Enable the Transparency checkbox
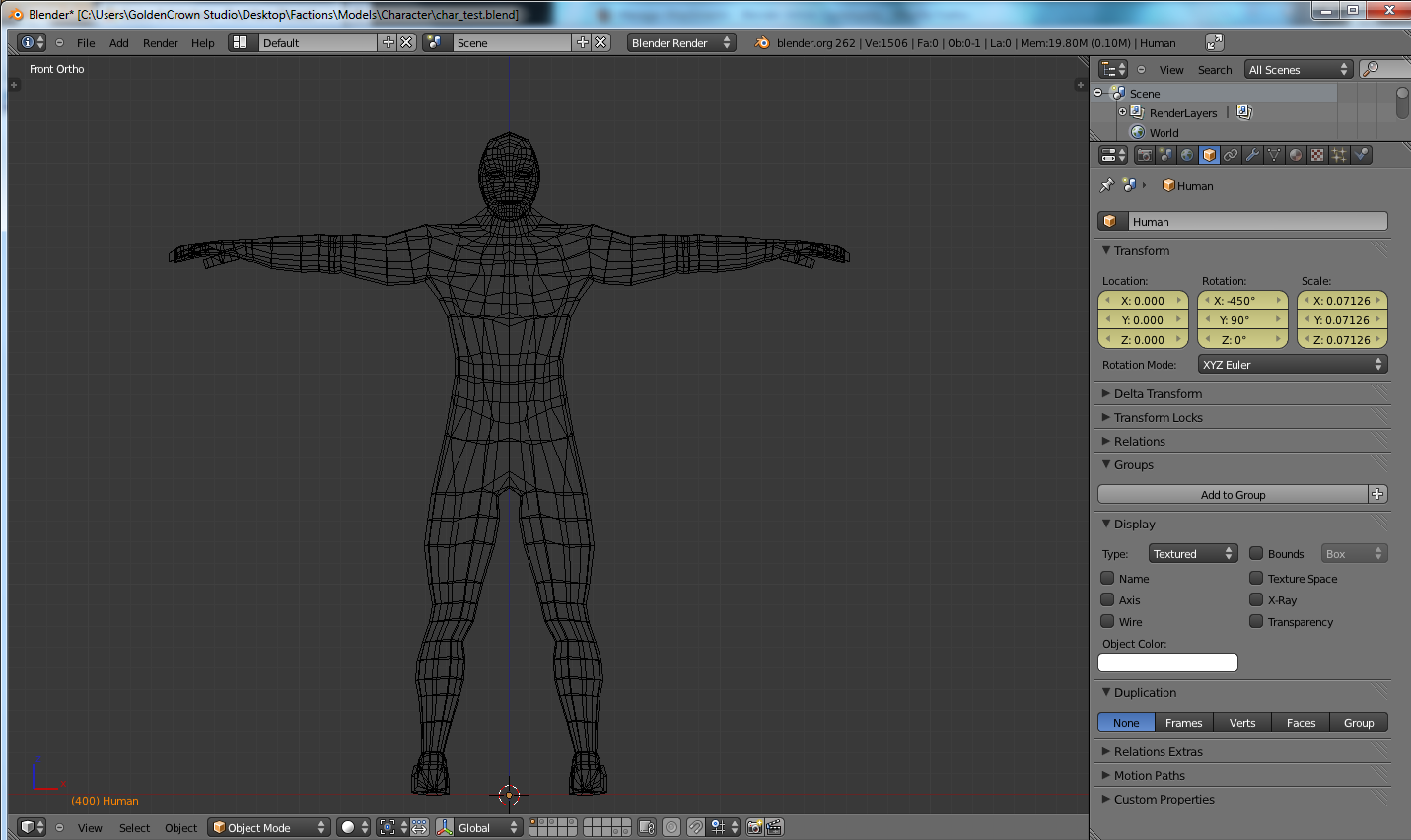Screen dimensions: 1411x840 [1256, 621]
